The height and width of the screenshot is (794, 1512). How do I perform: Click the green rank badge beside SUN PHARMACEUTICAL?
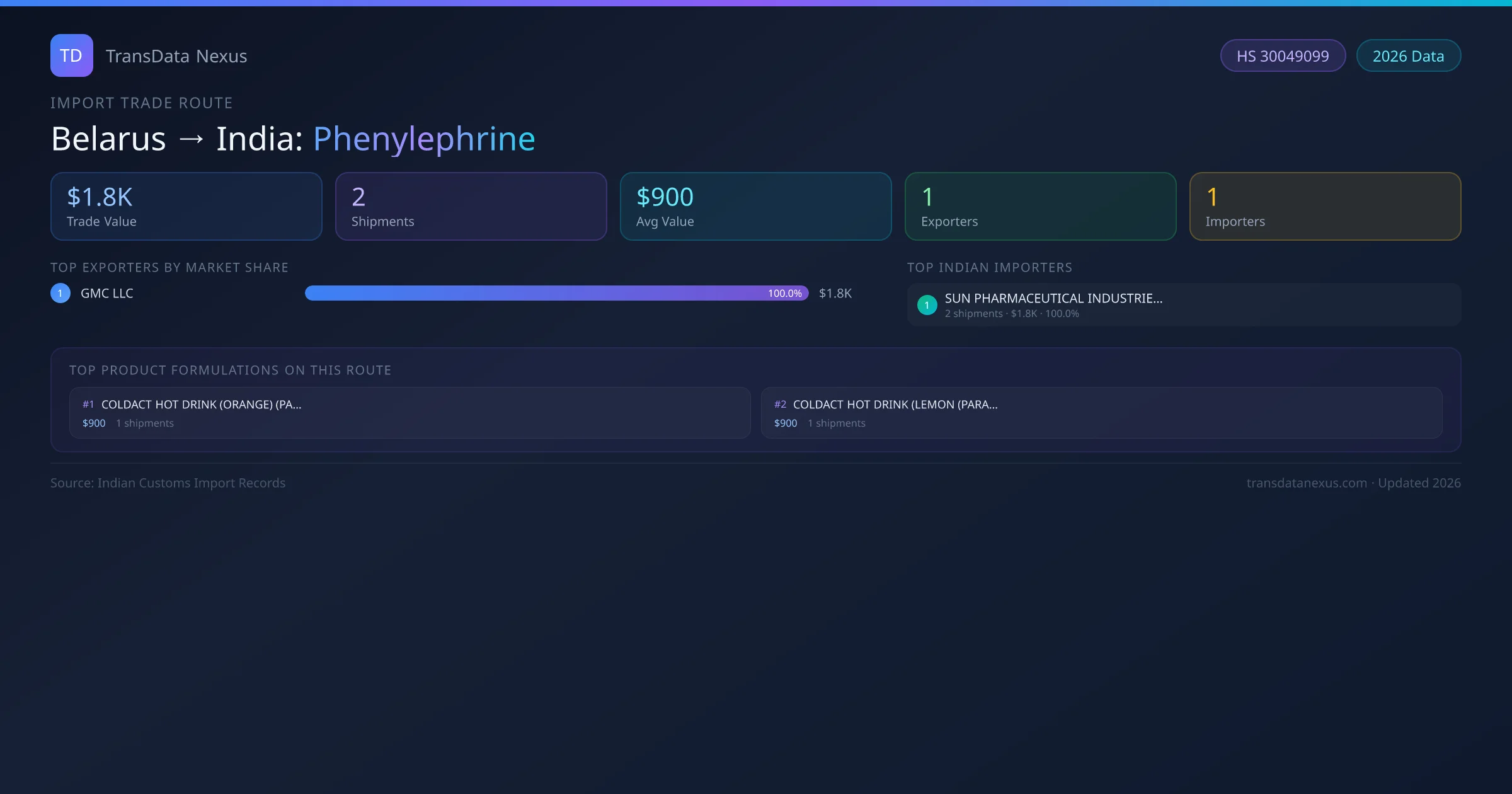point(927,304)
